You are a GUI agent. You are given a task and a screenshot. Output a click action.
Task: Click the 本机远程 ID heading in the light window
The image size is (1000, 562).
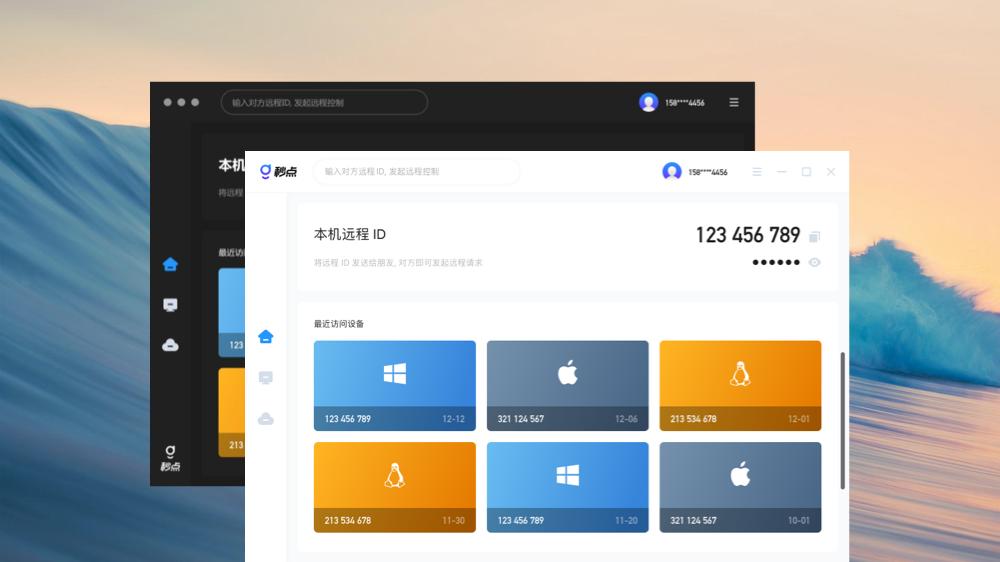349,234
